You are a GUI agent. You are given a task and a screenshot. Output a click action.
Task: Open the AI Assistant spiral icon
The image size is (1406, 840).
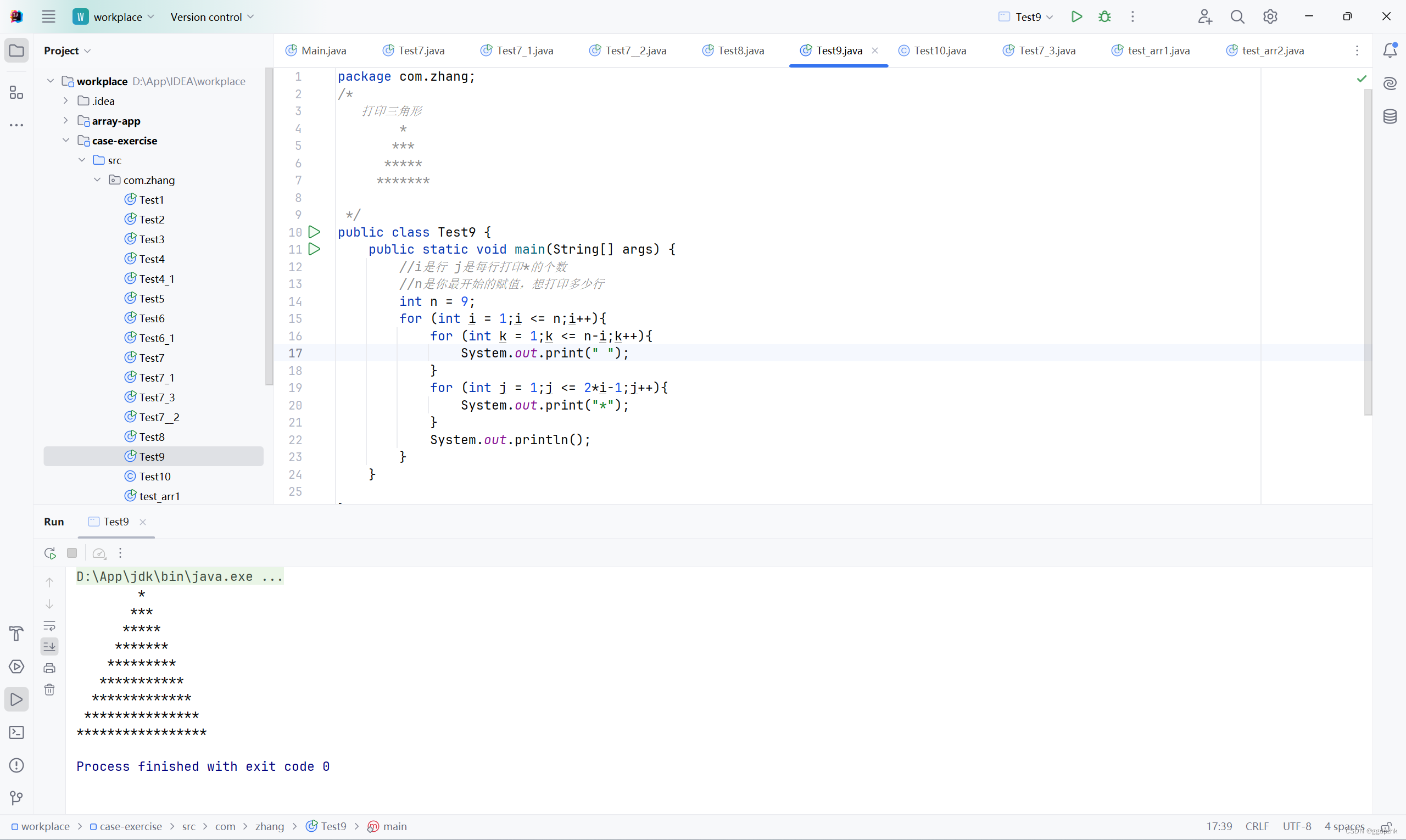(x=1390, y=84)
